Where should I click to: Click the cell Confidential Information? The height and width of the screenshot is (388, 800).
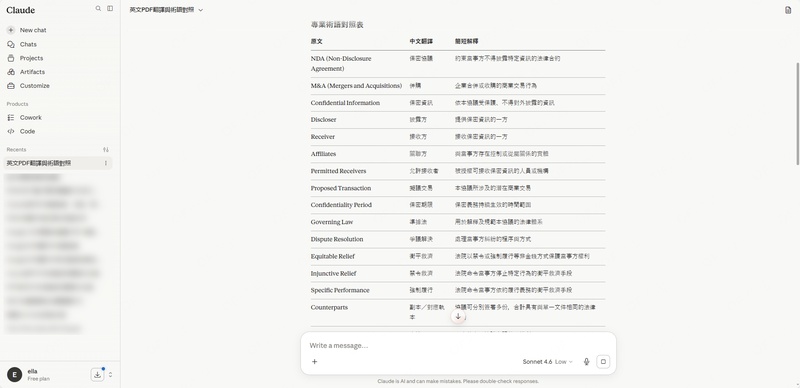(345, 103)
